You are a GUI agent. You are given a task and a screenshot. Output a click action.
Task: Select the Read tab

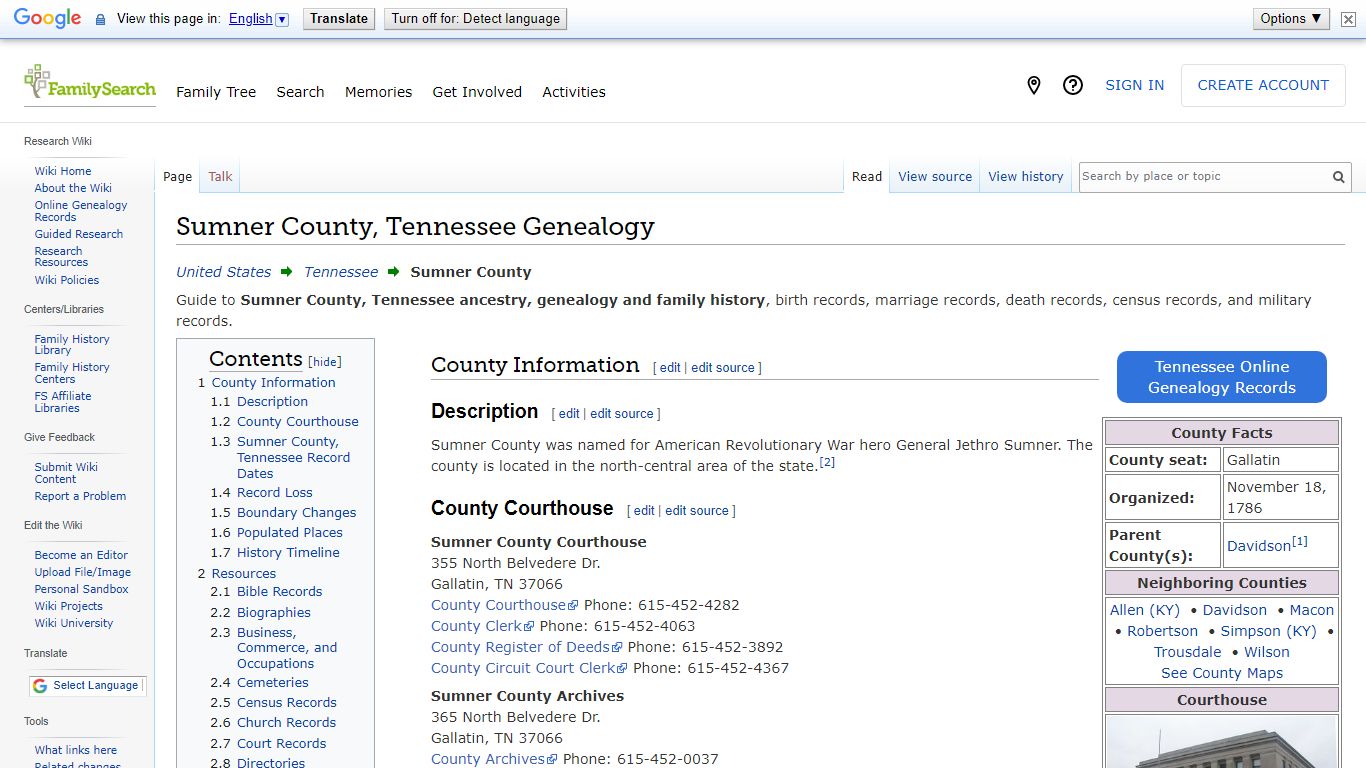(867, 177)
